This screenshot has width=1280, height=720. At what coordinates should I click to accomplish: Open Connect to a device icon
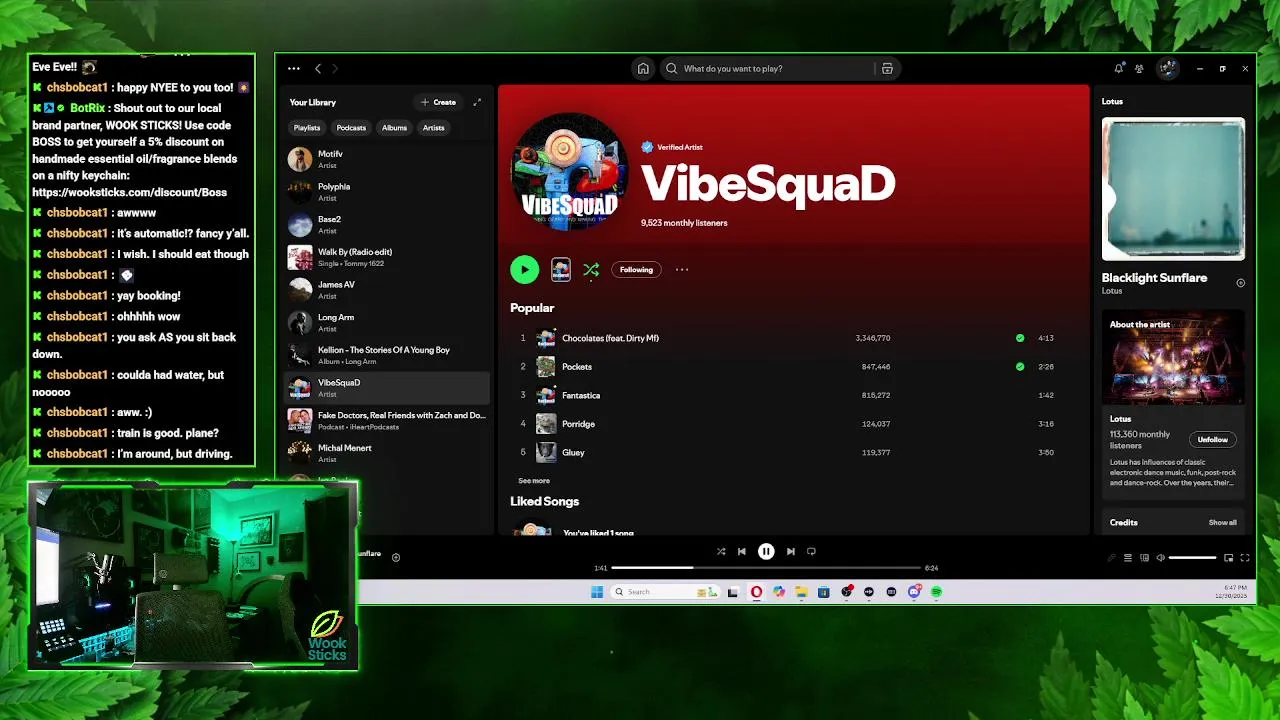click(x=1145, y=558)
